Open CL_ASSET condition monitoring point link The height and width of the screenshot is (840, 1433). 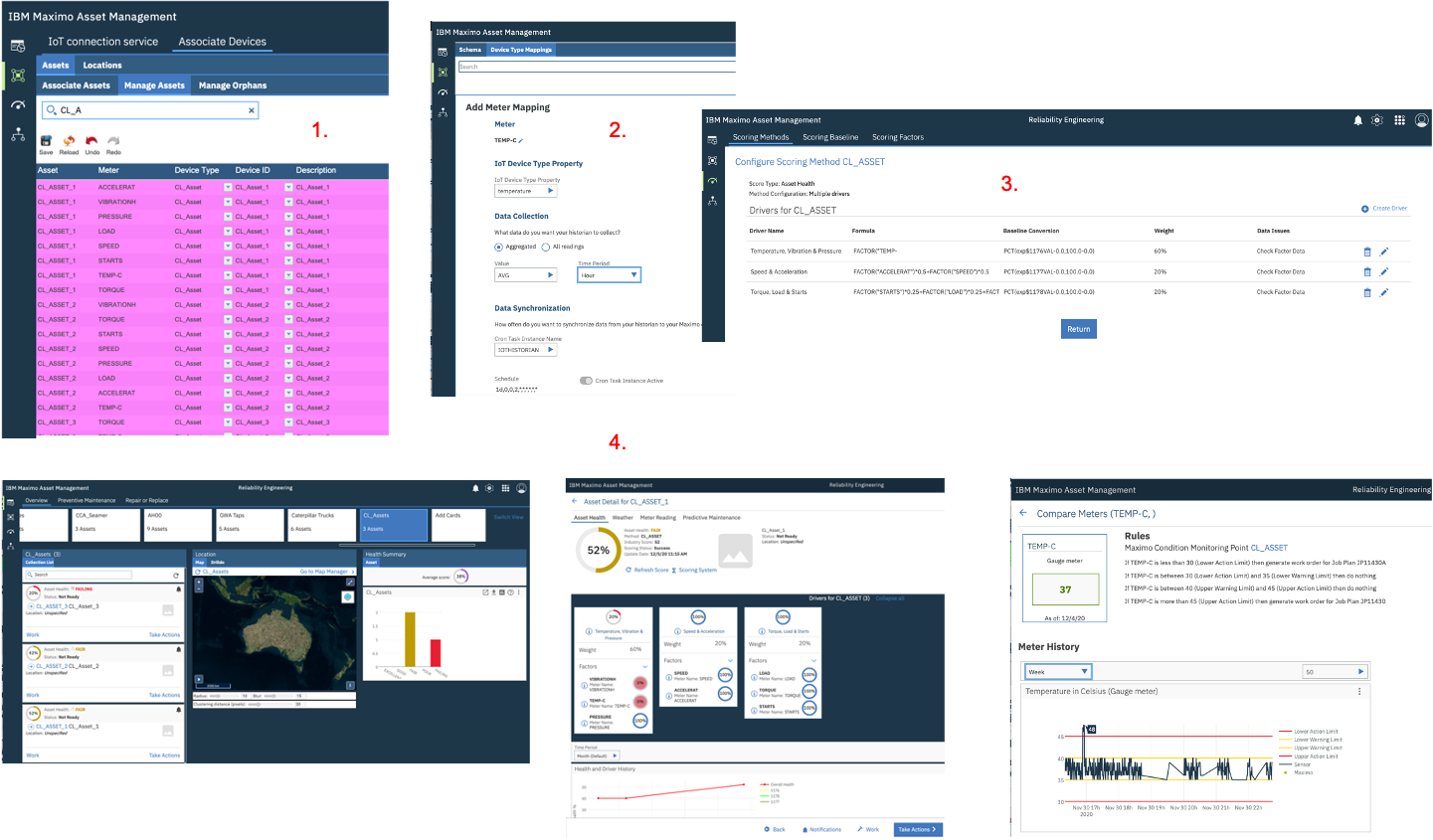(x=1269, y=548)
